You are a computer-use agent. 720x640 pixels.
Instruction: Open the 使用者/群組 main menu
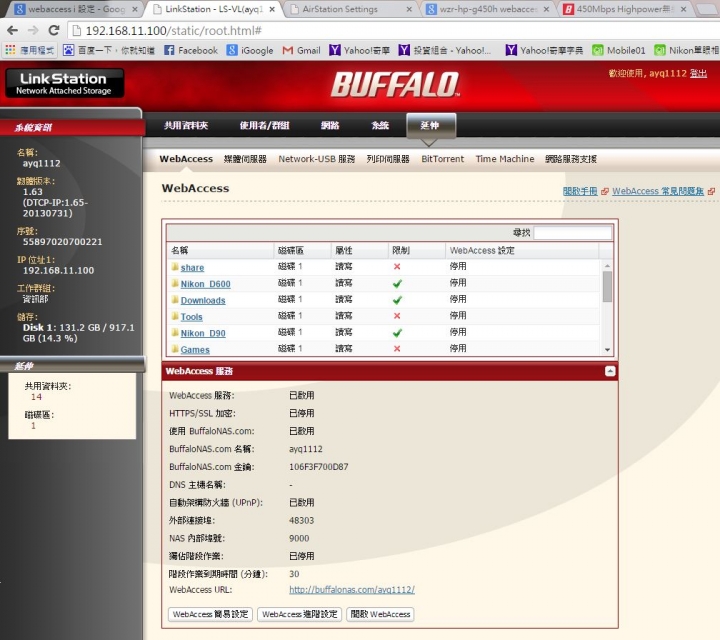pos(264,125)
